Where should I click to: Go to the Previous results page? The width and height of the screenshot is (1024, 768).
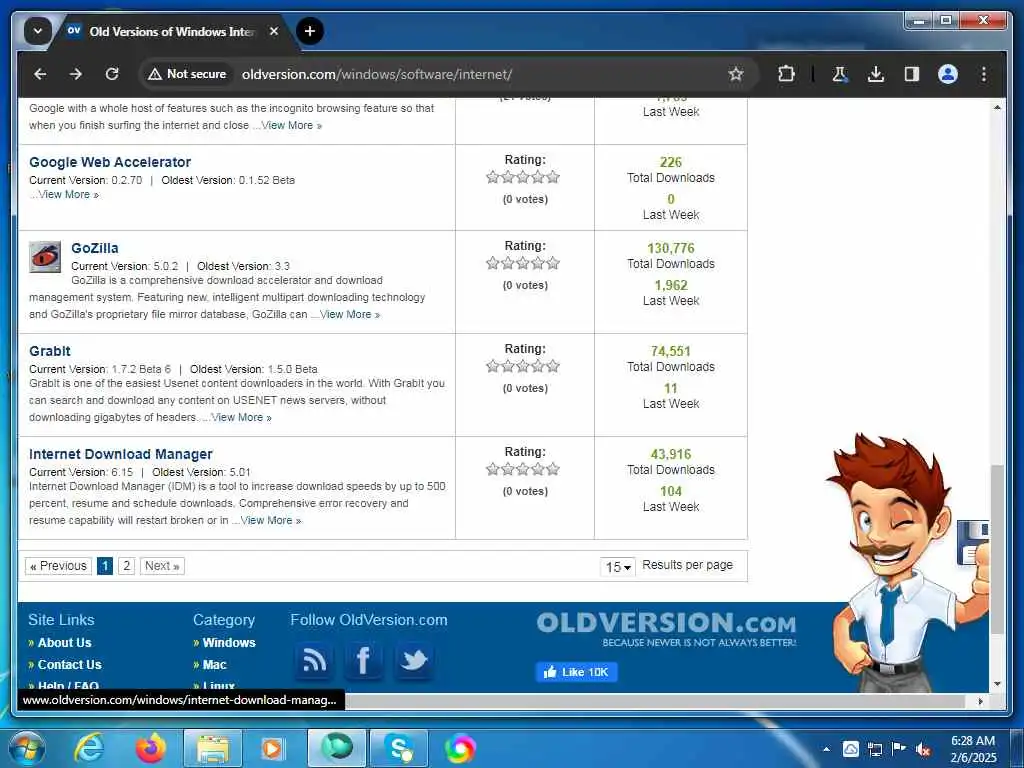coord(58,566)
